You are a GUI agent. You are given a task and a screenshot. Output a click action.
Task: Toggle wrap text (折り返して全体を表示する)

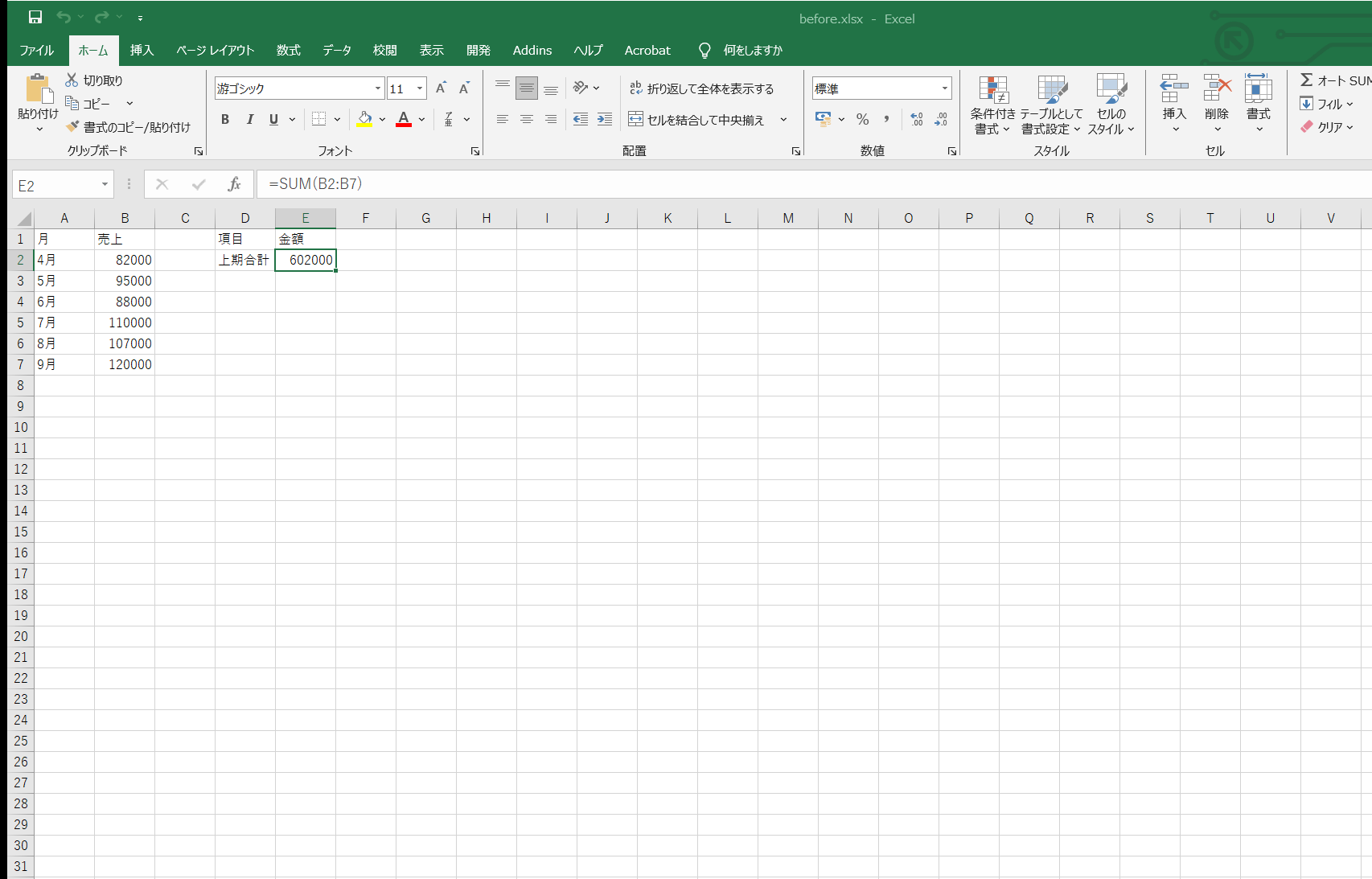701,88
